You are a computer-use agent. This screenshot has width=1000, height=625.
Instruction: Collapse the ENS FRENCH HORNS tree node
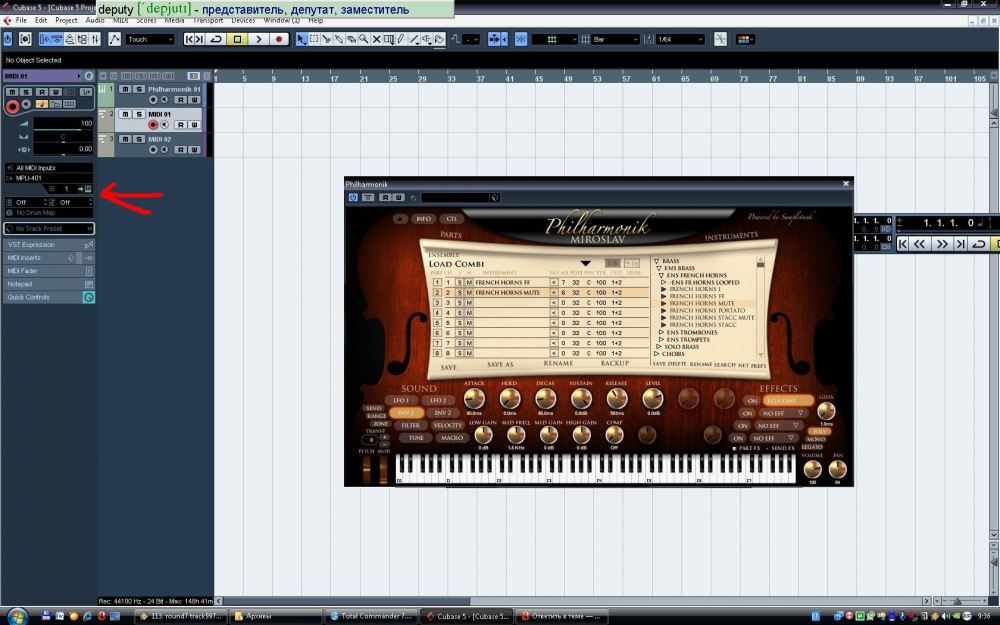click(x=661, y=276)
